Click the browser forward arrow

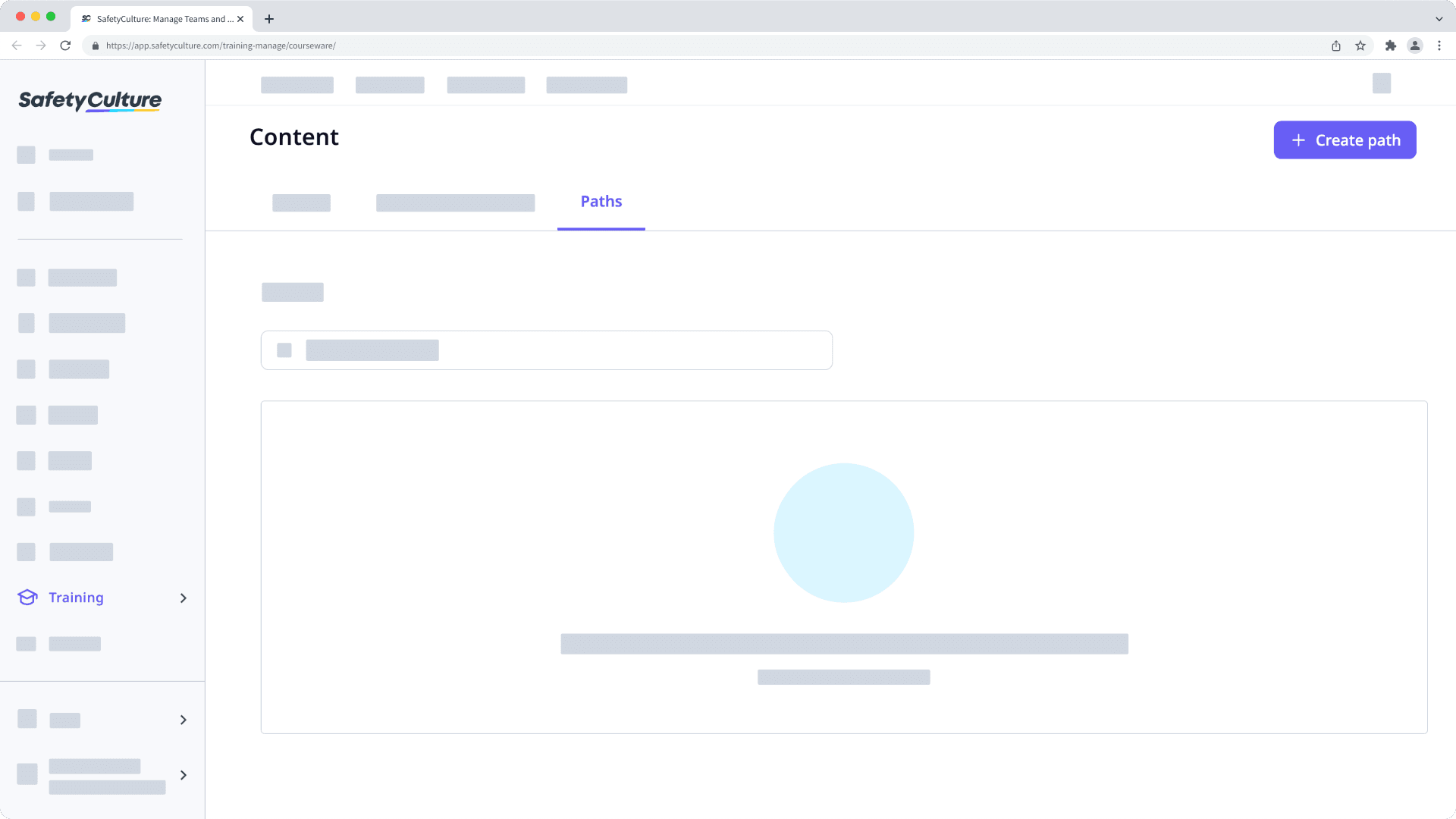41,45
